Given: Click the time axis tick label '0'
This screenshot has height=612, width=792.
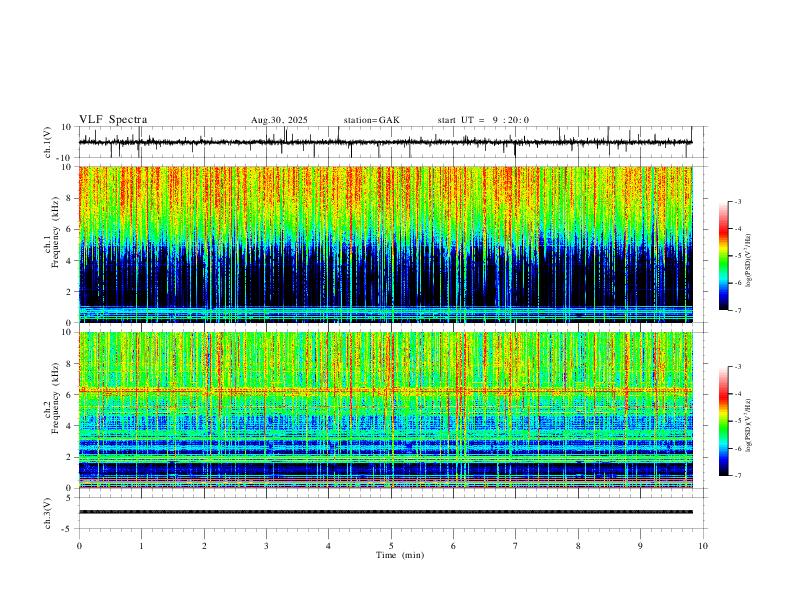Looking at the screenshot, I should pos(79,546).
